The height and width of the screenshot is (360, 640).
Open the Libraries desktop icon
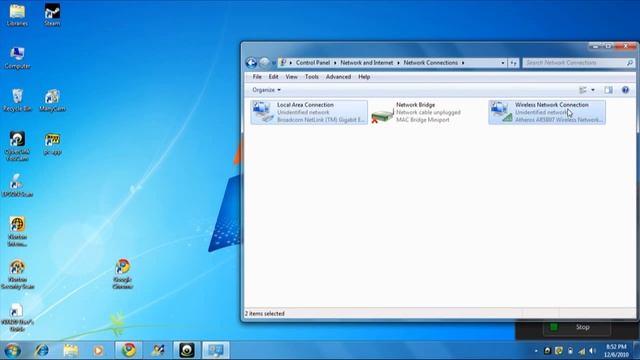(x=17, y=15)
